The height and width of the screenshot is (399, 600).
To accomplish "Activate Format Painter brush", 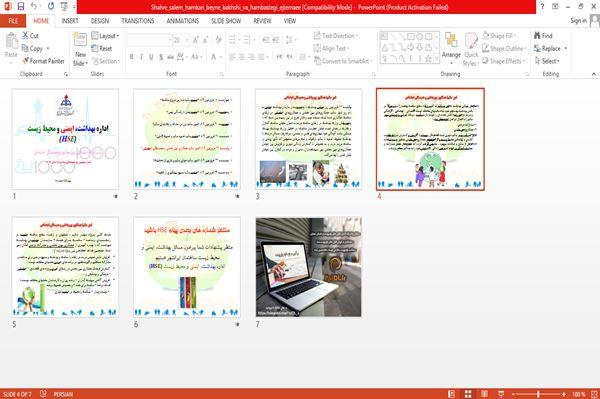I will (26, 61).
